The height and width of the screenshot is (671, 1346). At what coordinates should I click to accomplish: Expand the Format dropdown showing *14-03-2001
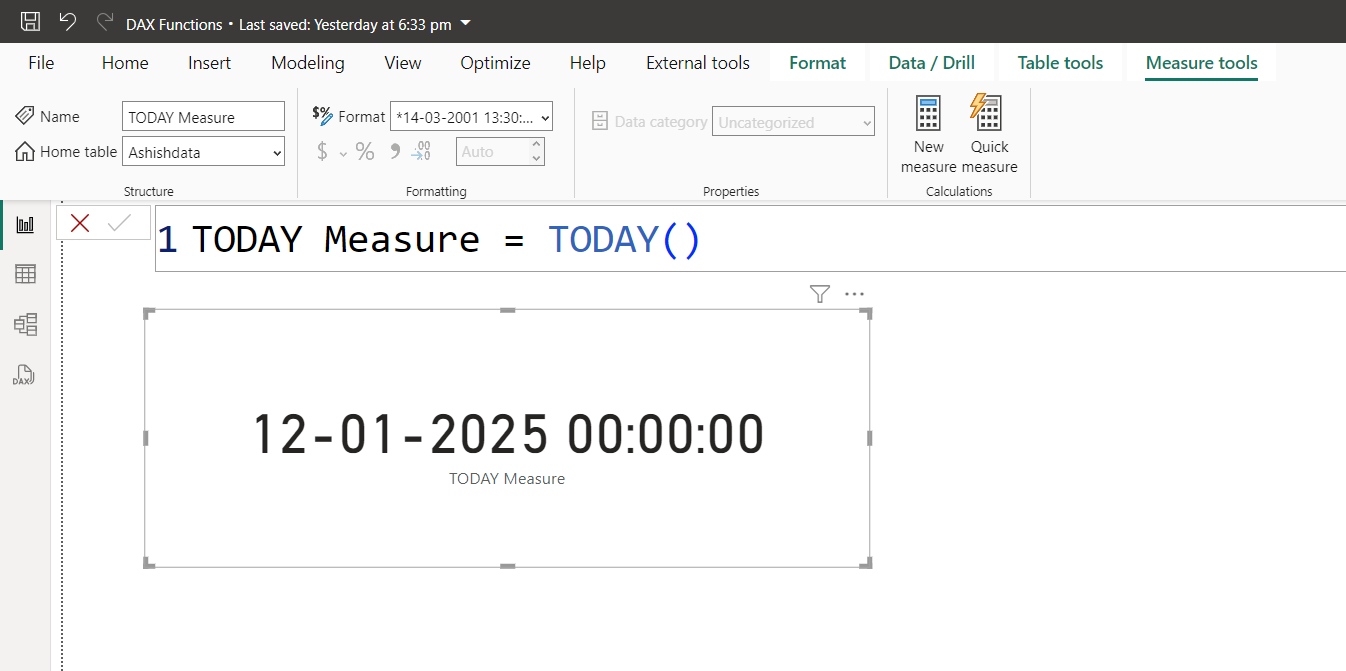pyautogui.click(x=539, y=116)
